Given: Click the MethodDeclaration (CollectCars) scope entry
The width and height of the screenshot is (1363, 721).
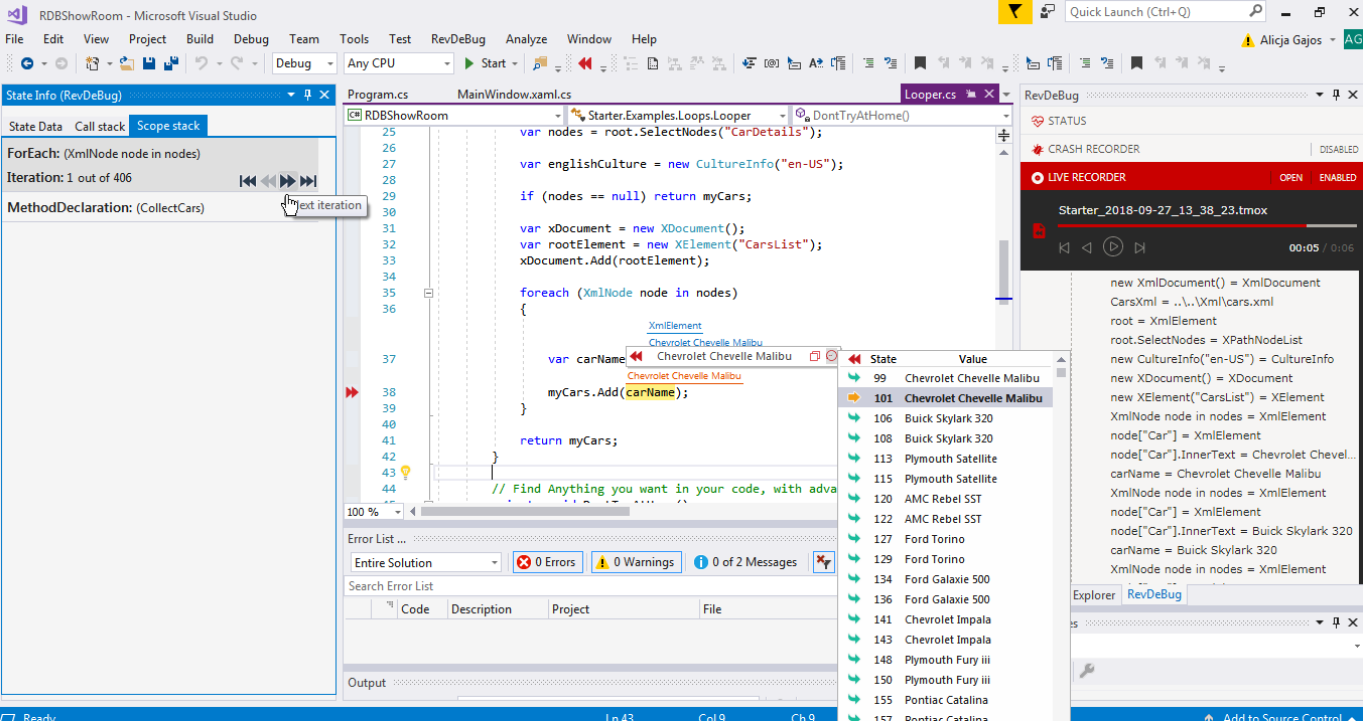Looking at the screenshot, I should (160, 208).
